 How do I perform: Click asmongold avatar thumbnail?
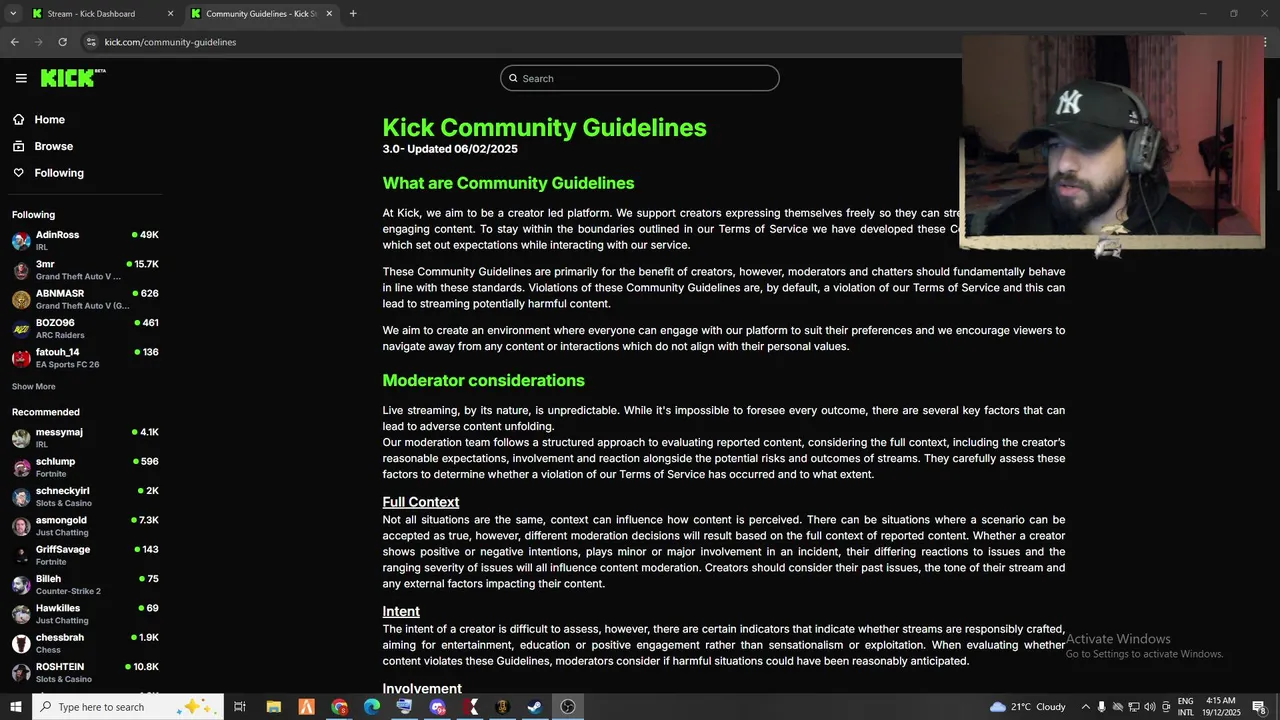21,526
